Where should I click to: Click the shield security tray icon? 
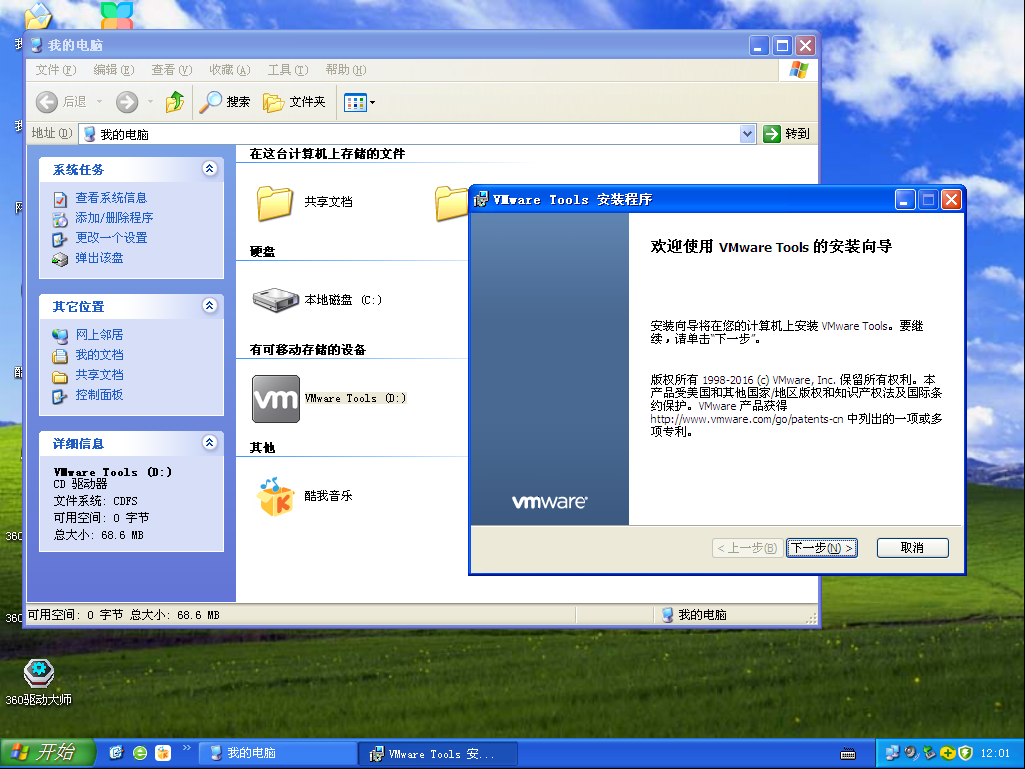[966, 753]
